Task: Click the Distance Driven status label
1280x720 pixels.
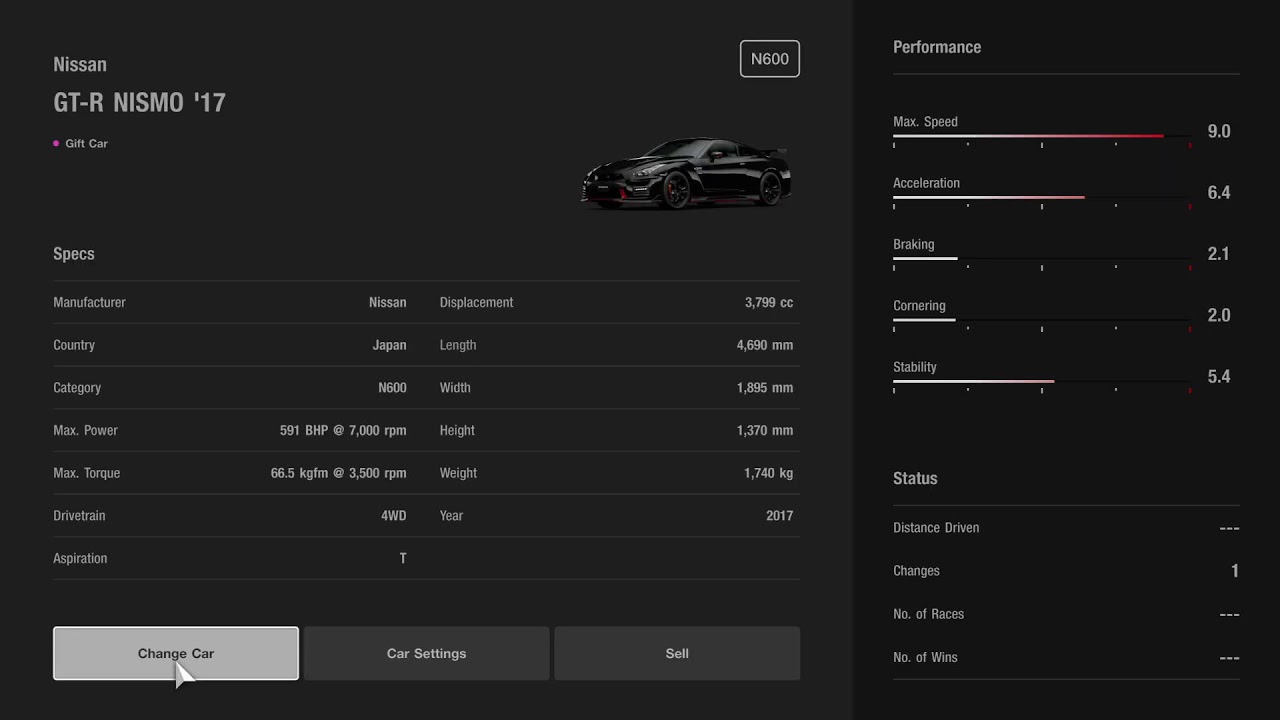Action: (x=936, y=528)
